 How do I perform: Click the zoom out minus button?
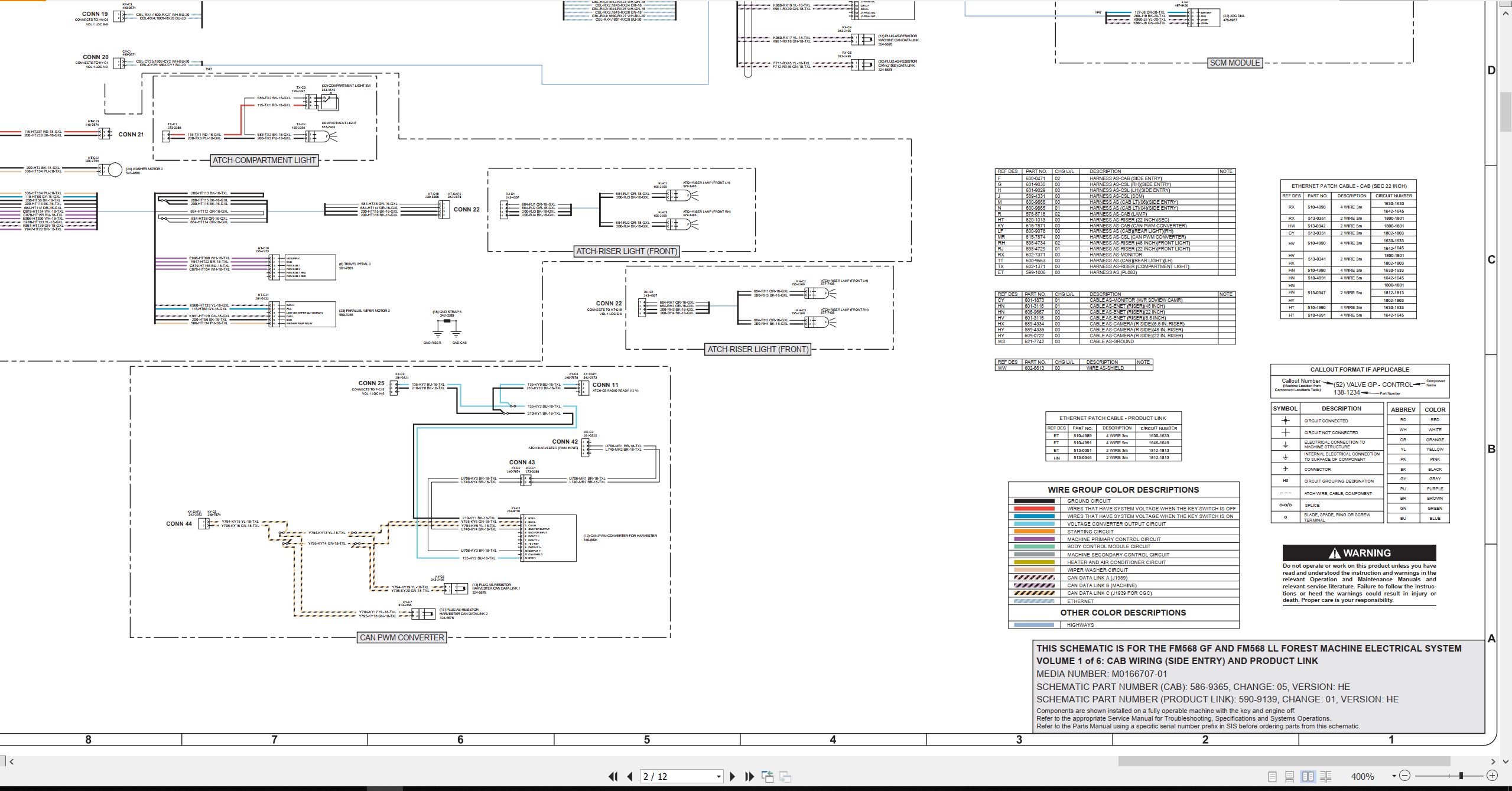[x=1405, y=776]
